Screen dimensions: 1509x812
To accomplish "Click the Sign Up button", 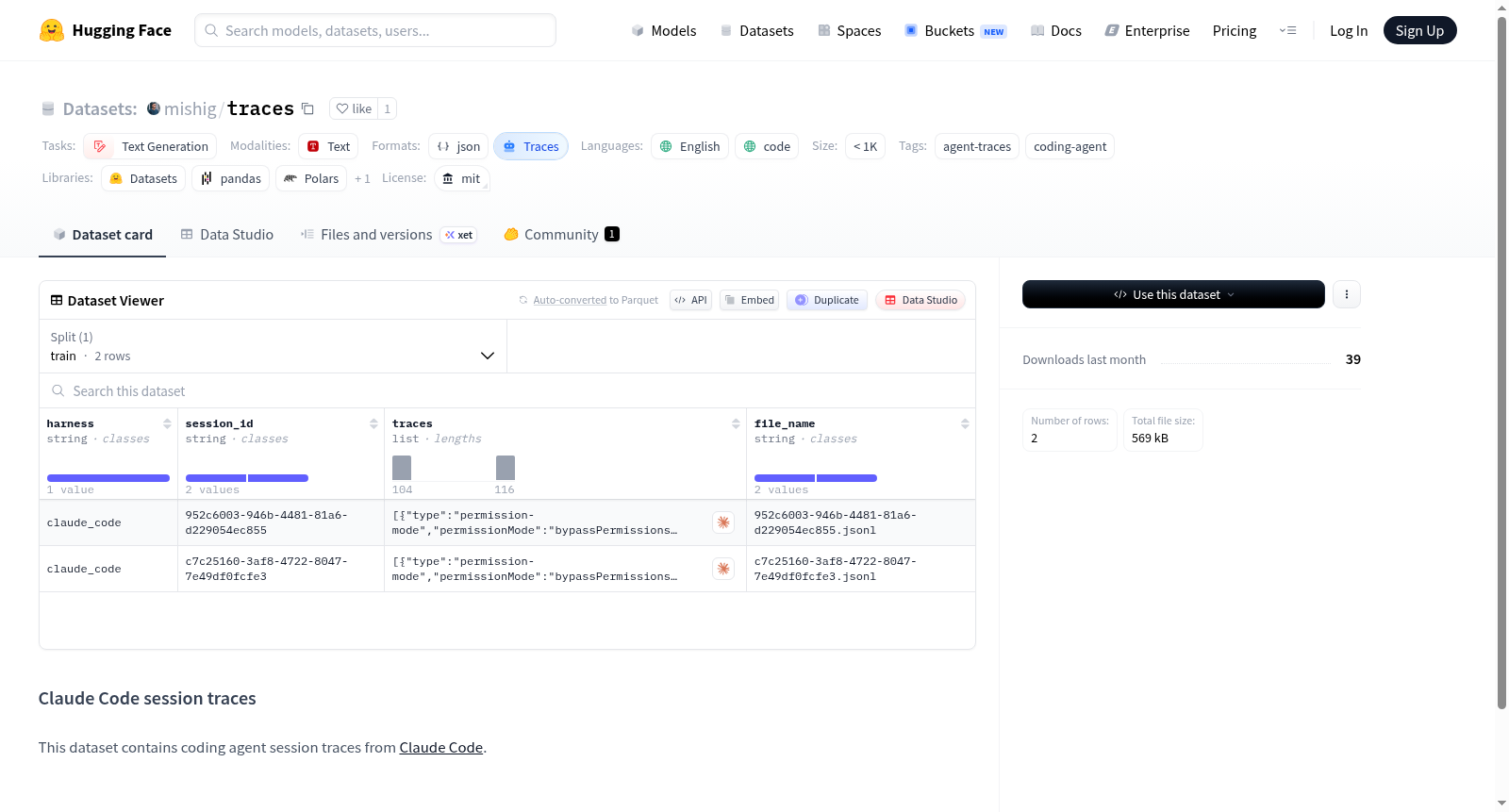I will coord(1419,30).
